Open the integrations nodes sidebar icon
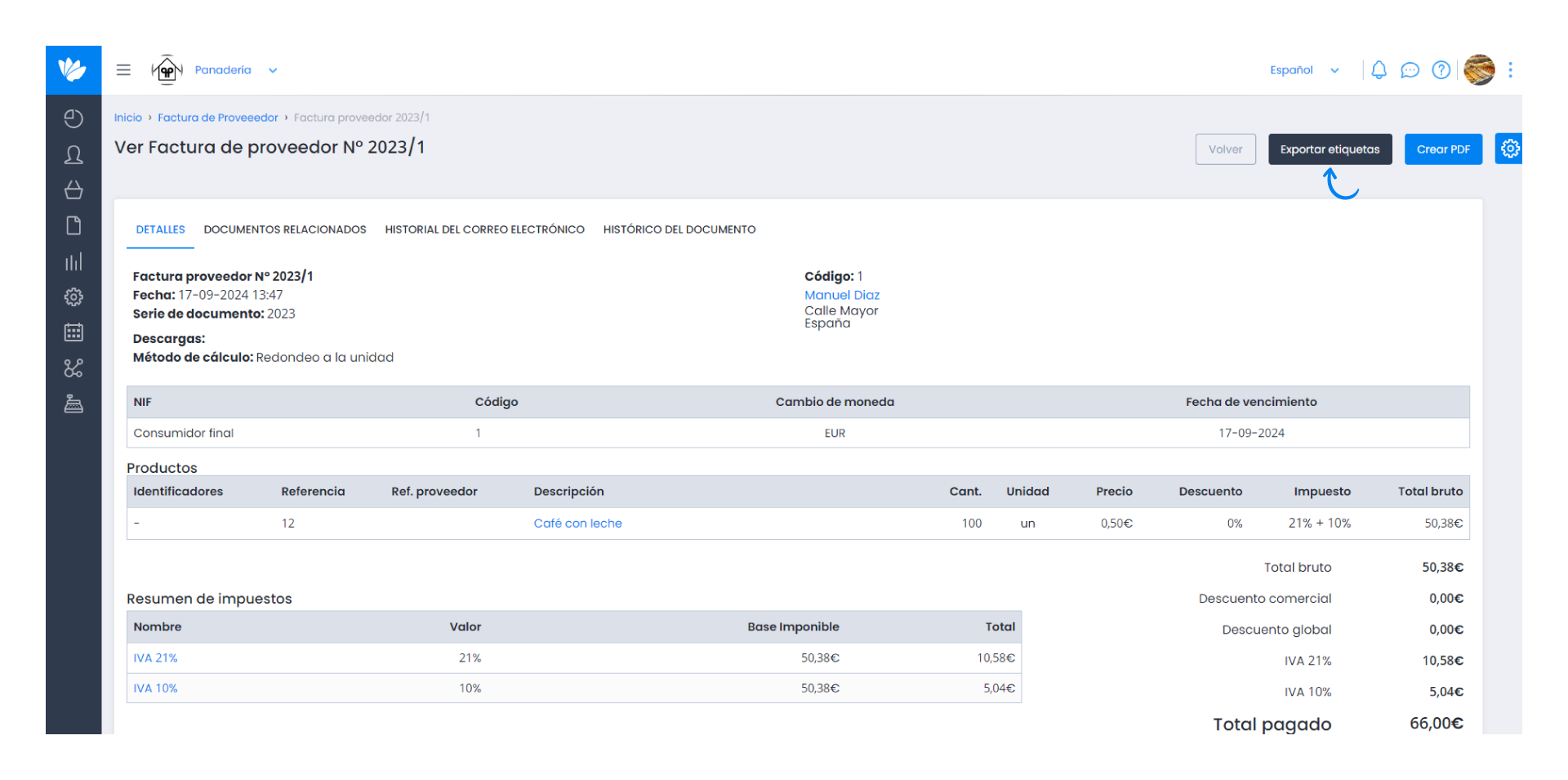This screenshot has height=780, width=1568. click(x=73, y=368)
